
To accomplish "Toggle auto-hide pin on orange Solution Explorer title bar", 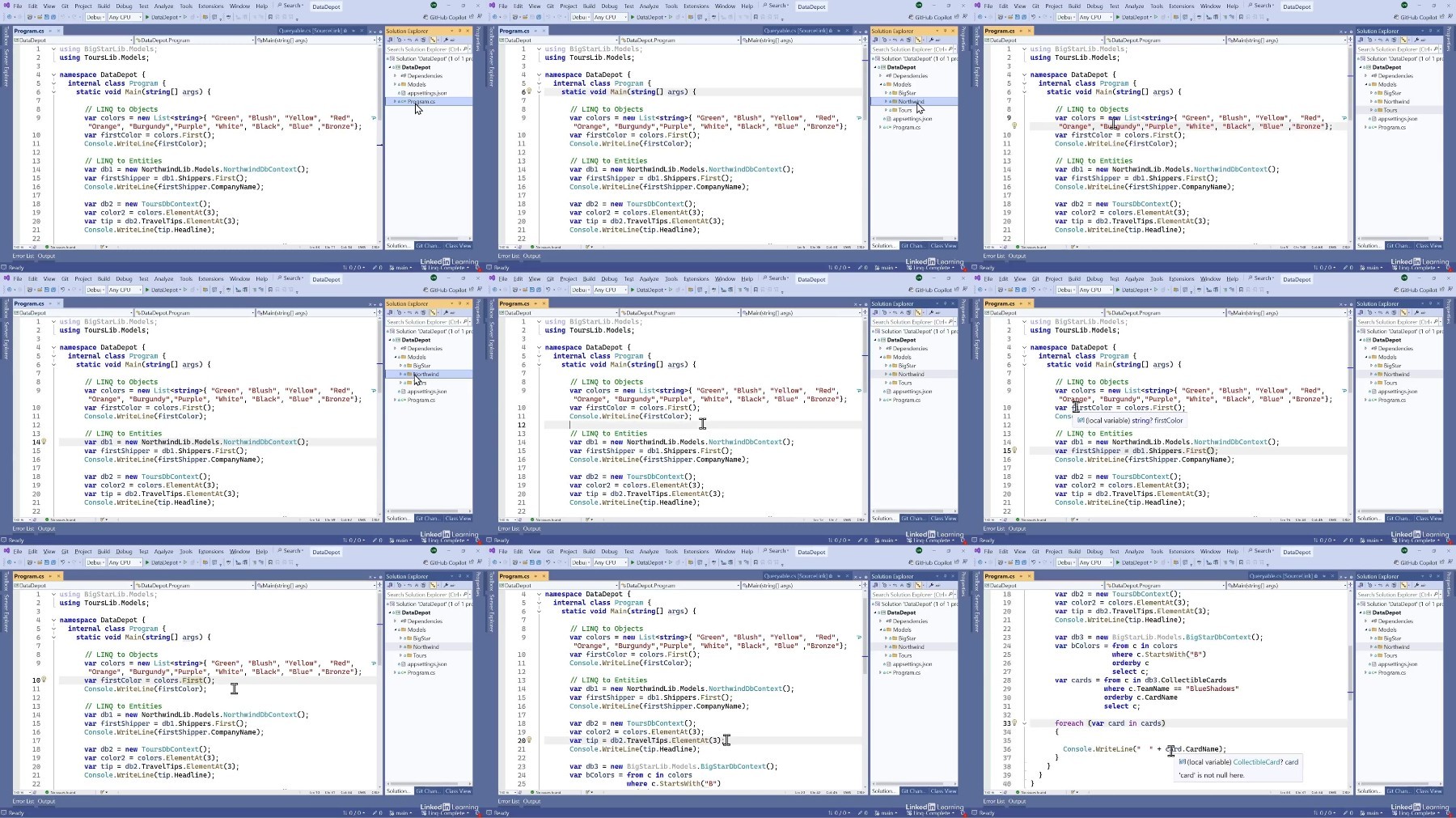I will (x=459, y=31).
